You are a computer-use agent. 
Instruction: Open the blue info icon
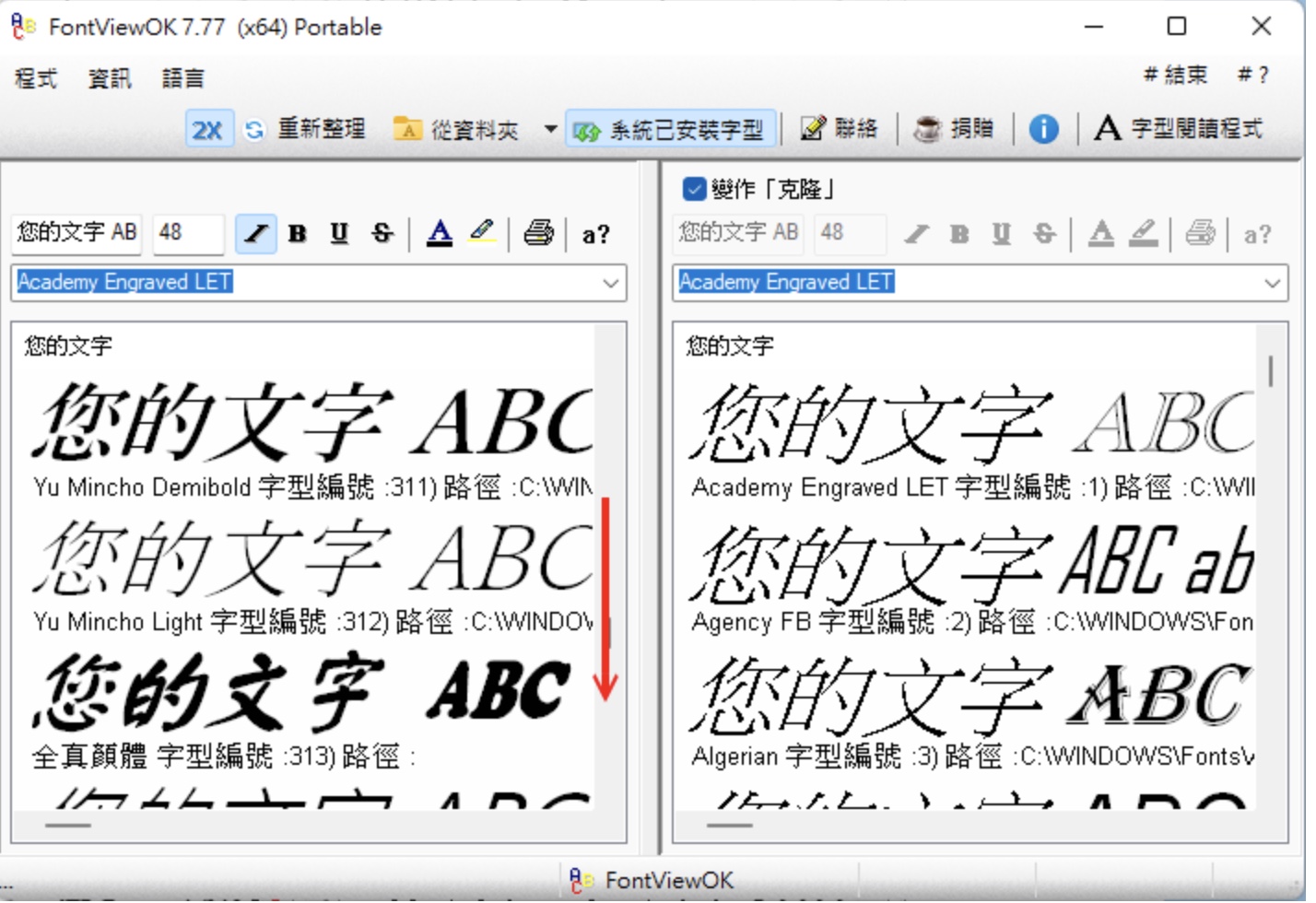pos(1043,129)
